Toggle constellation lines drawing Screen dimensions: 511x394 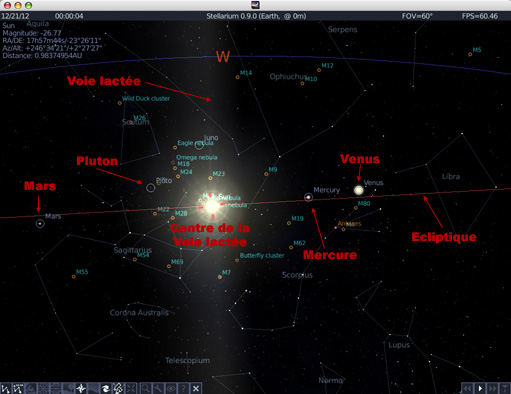(x=6, y=388)
